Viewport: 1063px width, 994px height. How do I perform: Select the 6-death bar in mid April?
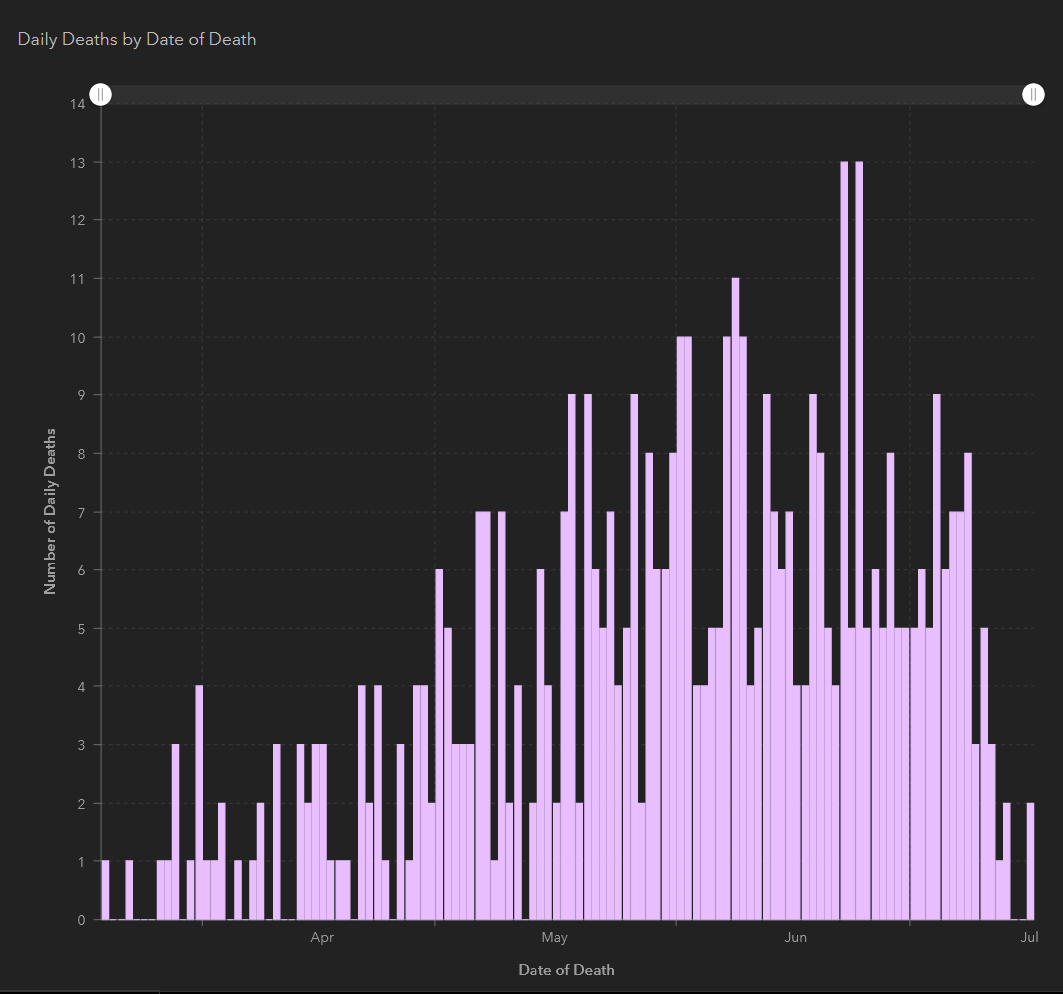[x=439, y=744]
